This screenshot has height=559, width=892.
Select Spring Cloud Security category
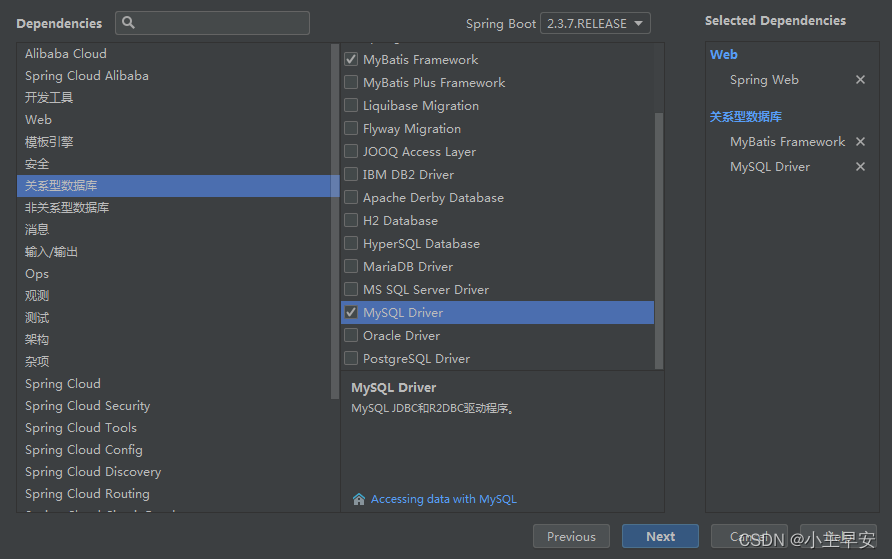tap(174, 405)
